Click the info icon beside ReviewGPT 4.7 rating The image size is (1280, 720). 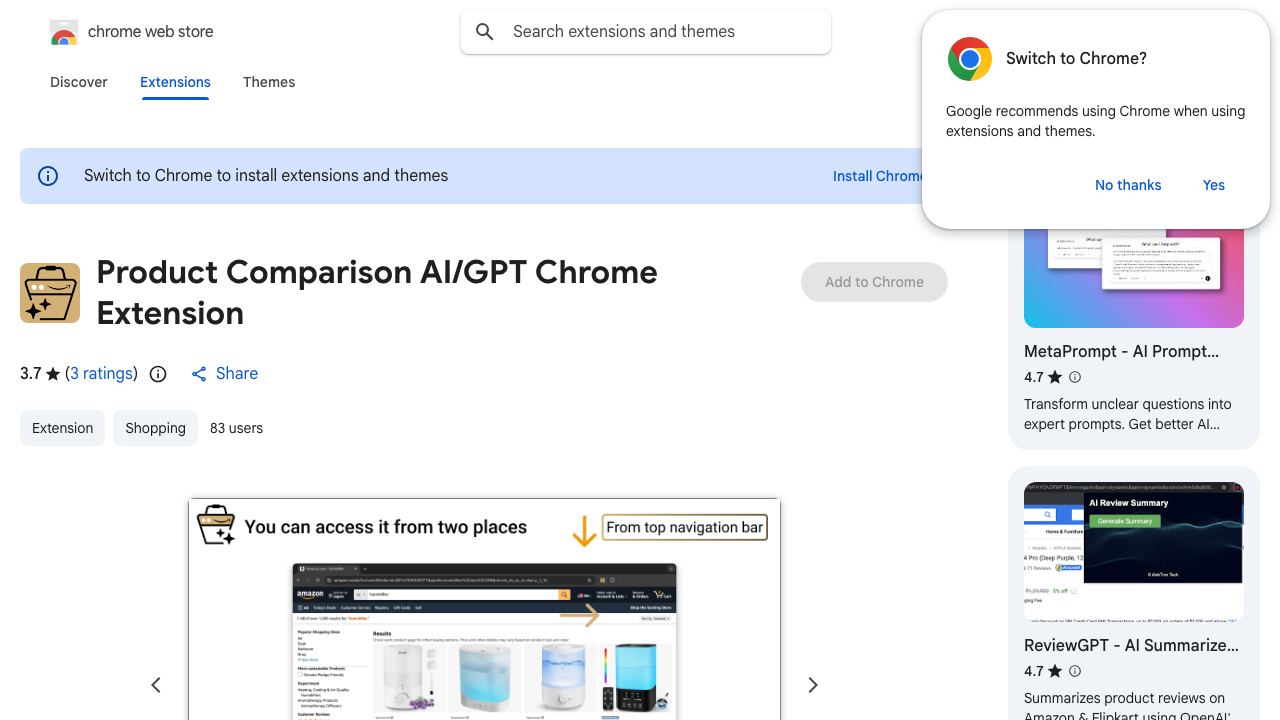[x=1075, y=671]
